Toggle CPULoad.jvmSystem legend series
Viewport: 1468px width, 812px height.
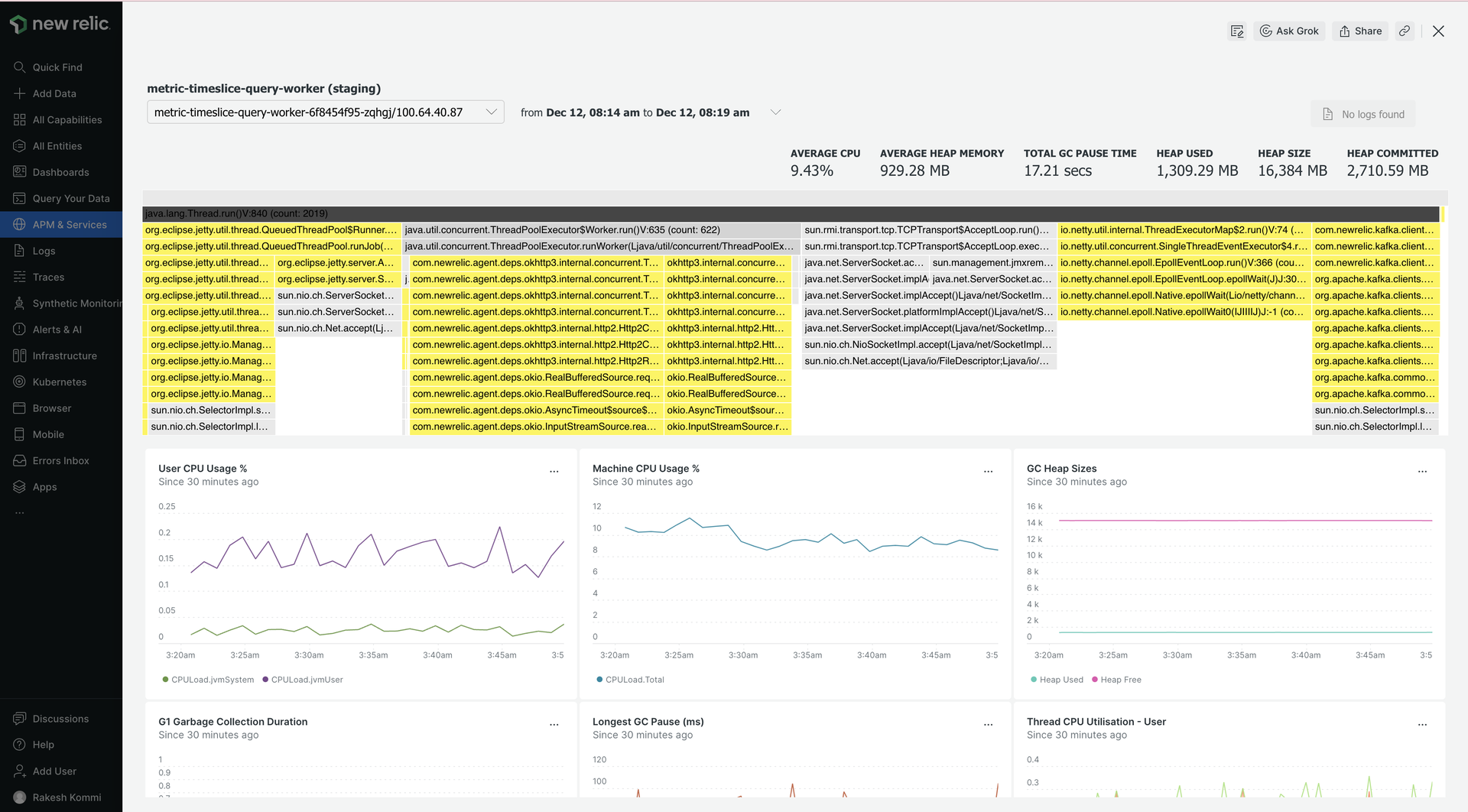212,680
